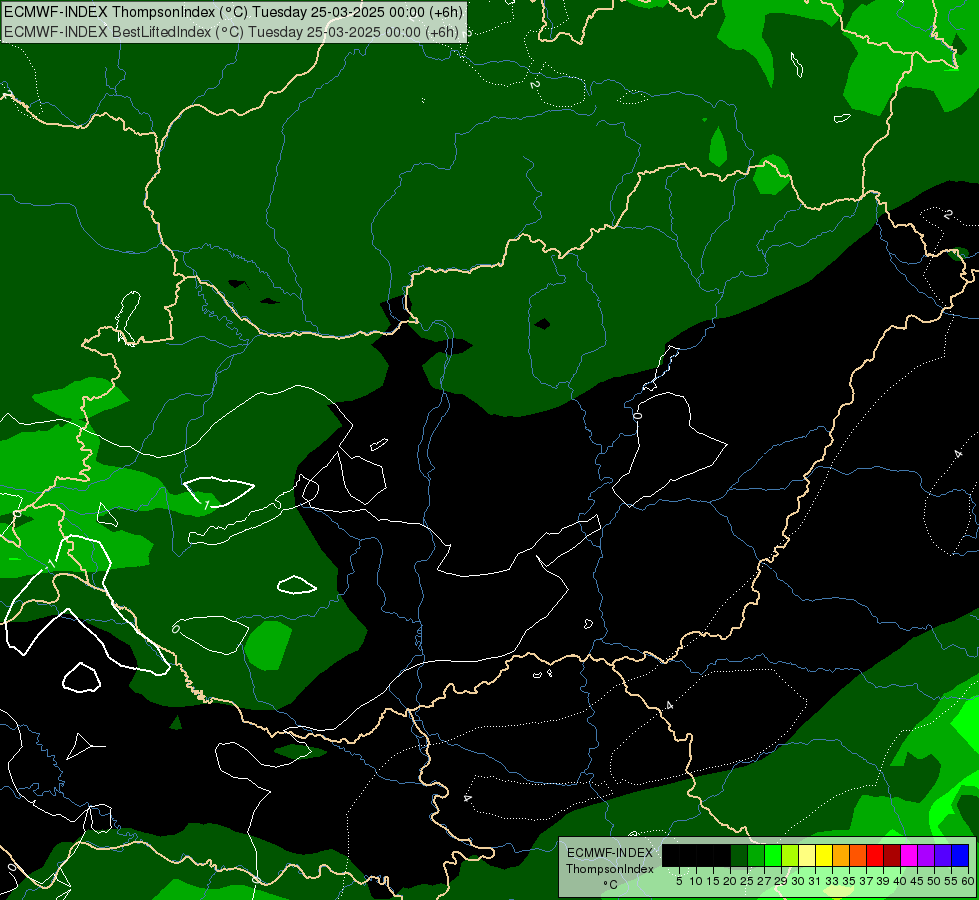
Task: Click legend tick value "27"
Action: [764, 881]
